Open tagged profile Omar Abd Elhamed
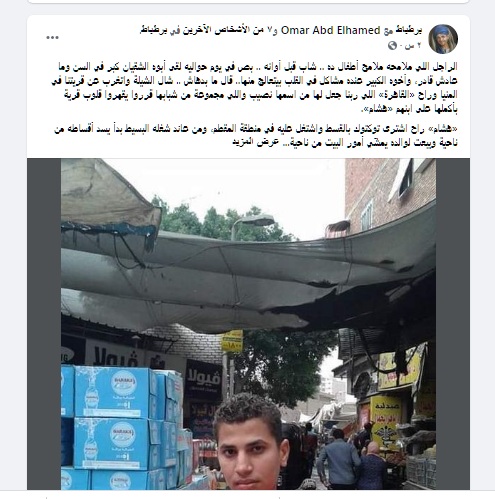This screenshot has width=495, height=499. tap(331, 30)
